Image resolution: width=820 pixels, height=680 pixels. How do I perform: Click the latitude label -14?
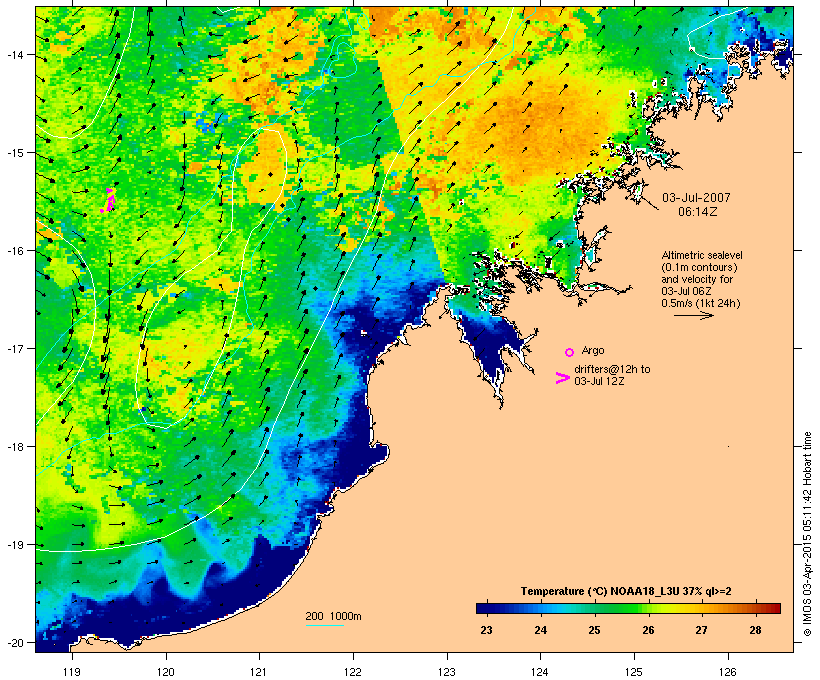pos(14,55)
